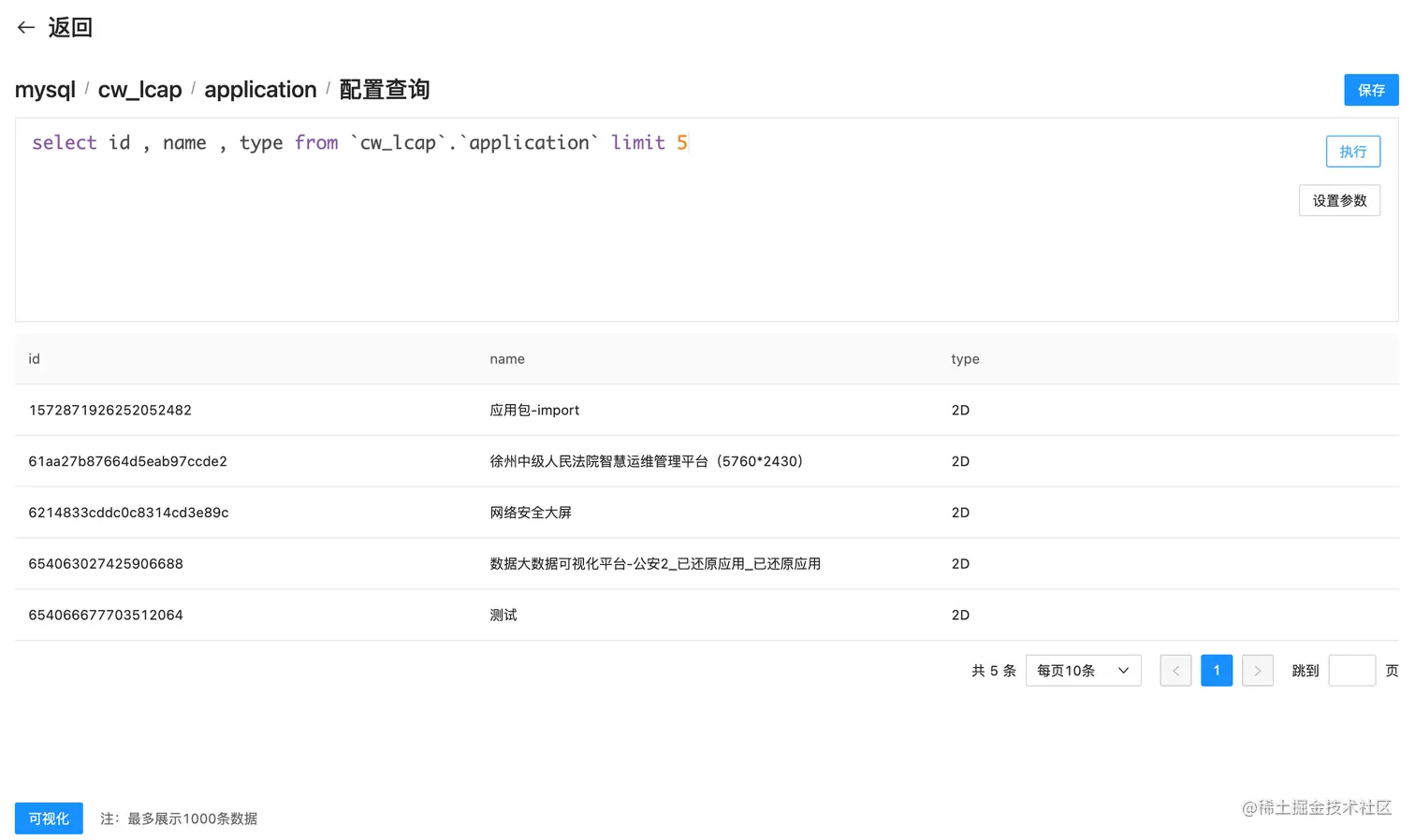Click the 共 5 条 total count text
This screenshot has height=840, width=1415.
coord(993,671)
